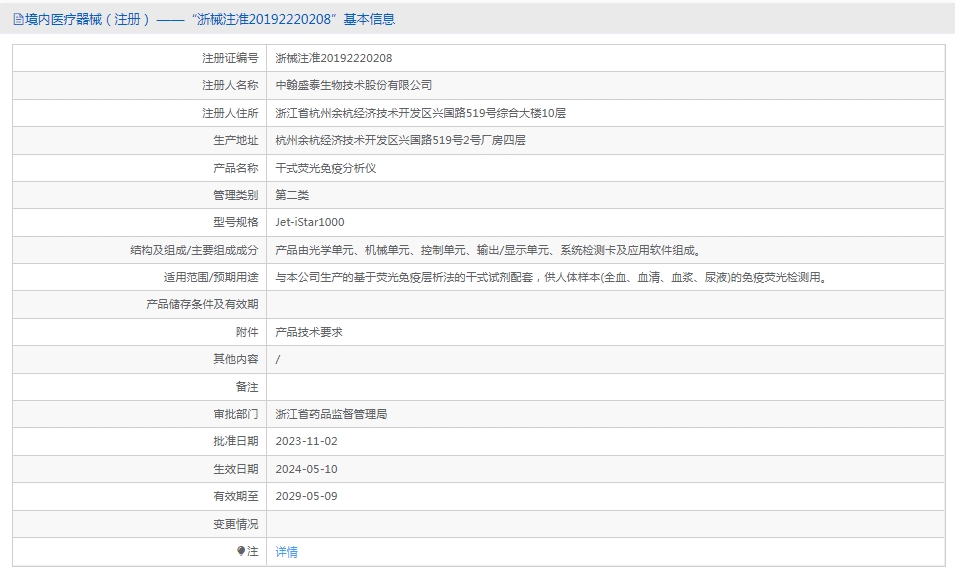The image size is (955, 572).
Task: Click the expiry date 2029-05-09
Action: coord(306,496)
